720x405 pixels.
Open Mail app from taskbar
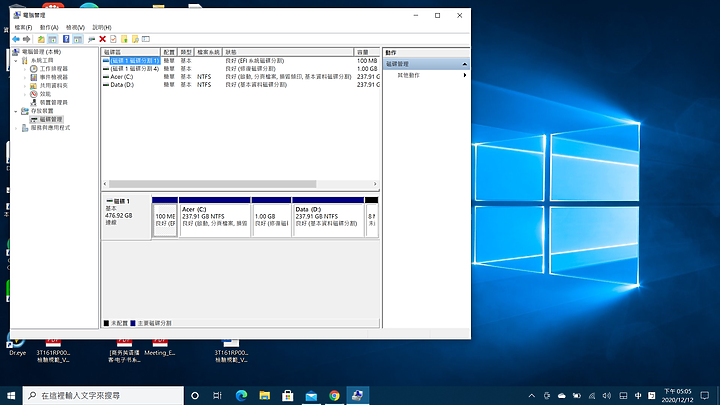click(x=311, y=395)
